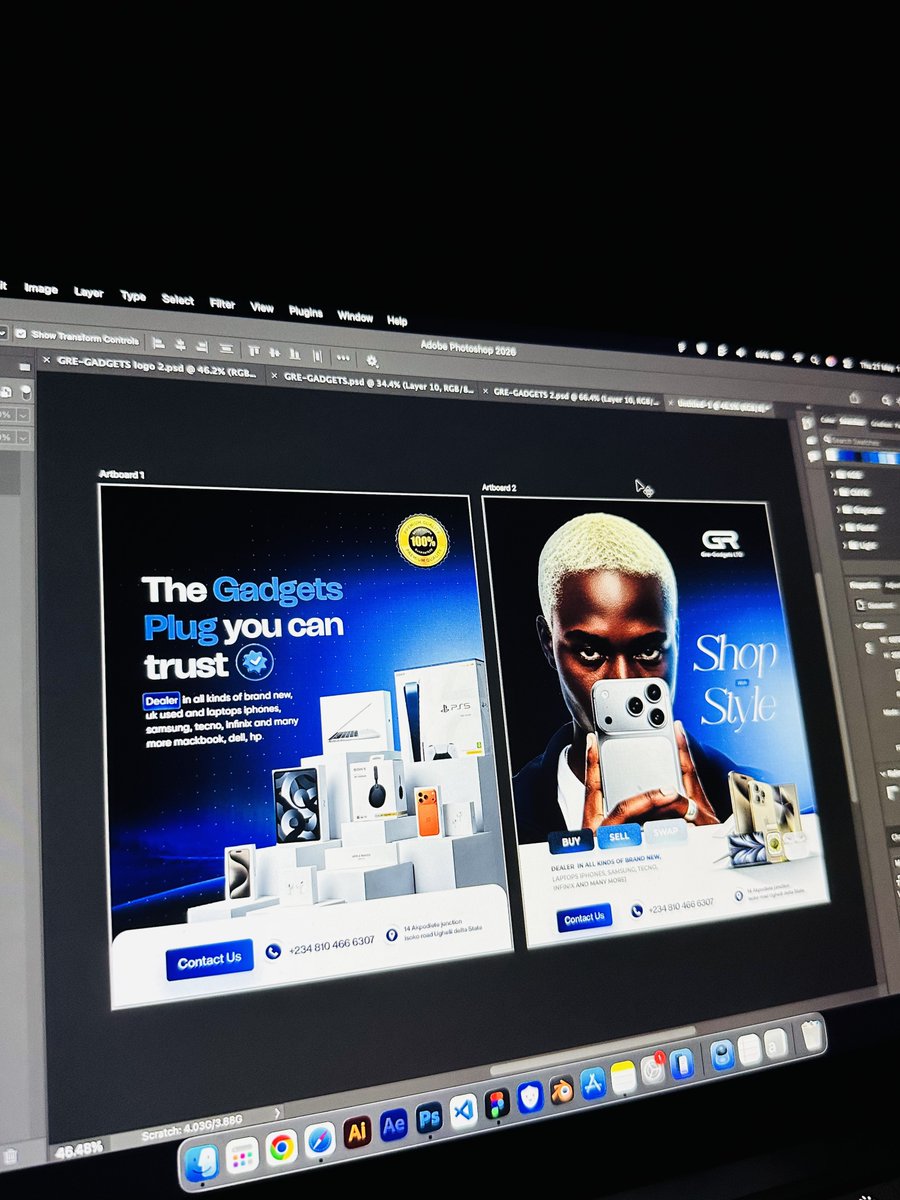
Task: Open the Type menu
Action: pos(133,296)
